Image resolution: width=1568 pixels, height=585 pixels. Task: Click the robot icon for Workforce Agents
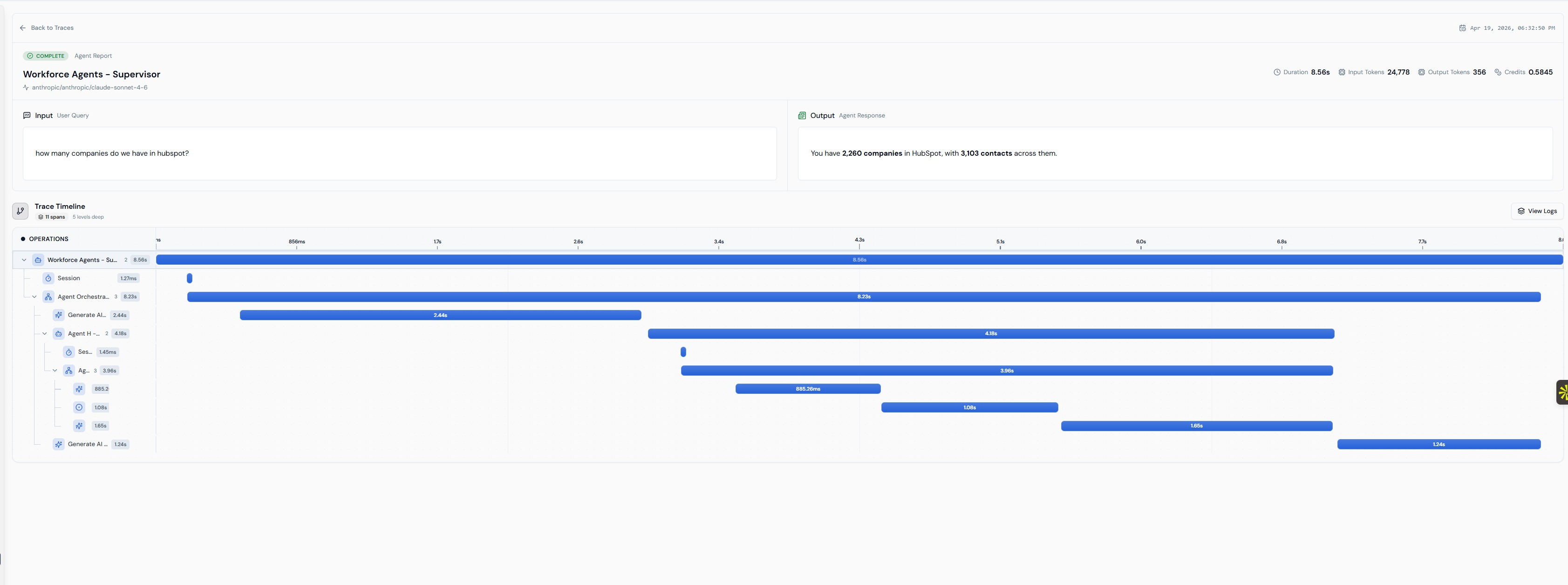pos(38,260)
